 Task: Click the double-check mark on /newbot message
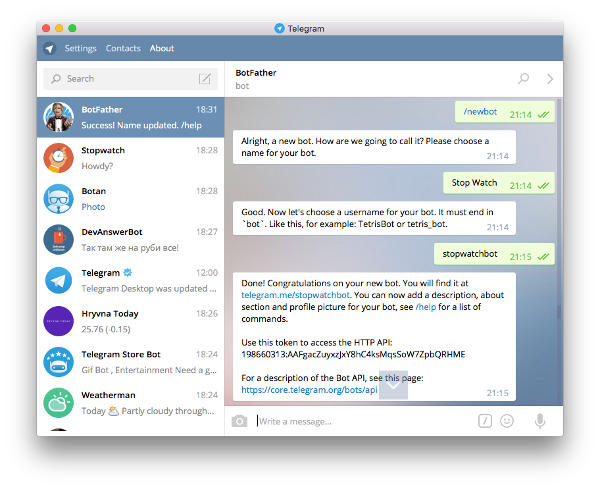click(x=543, y=114)
